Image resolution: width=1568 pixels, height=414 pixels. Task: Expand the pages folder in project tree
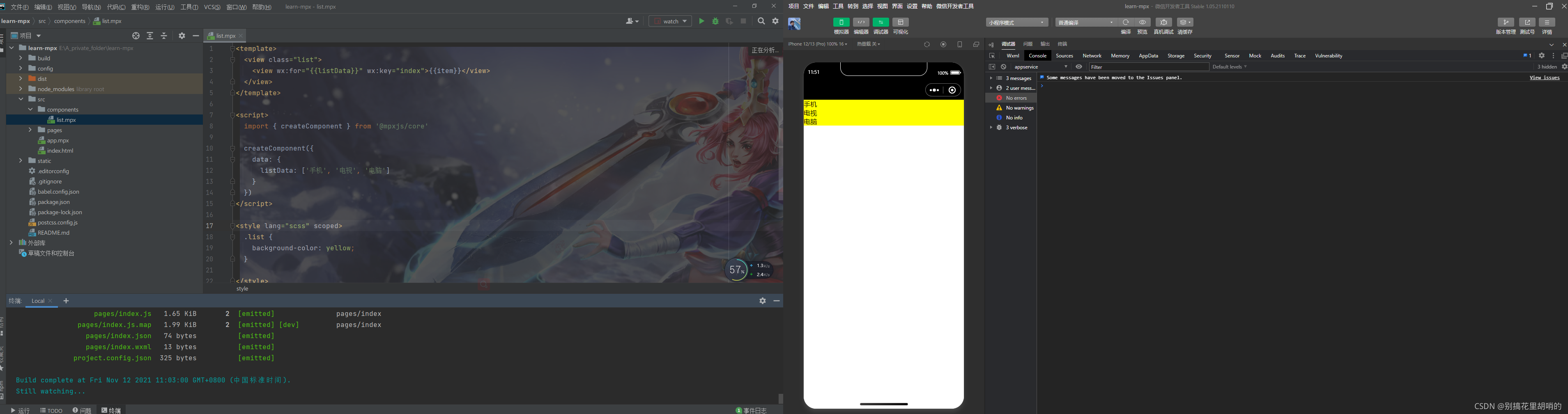click(x=30, y=130)
